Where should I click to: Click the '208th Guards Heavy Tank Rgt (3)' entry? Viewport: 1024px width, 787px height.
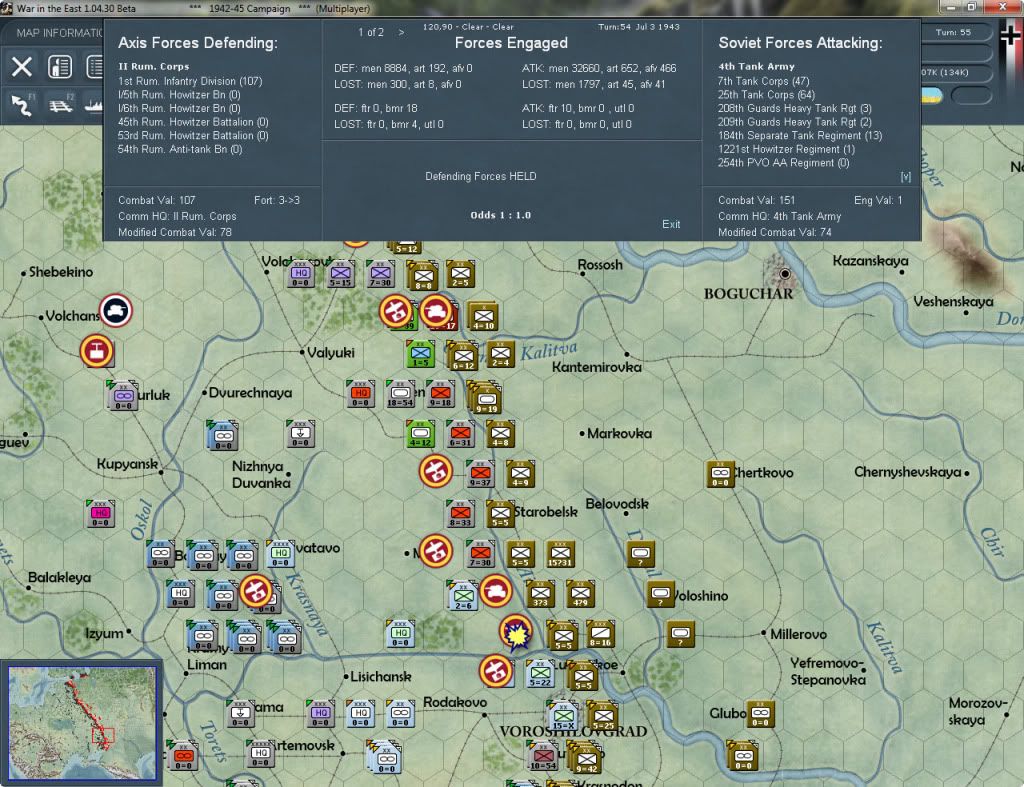pyautogui.click(x=795, y=108)
